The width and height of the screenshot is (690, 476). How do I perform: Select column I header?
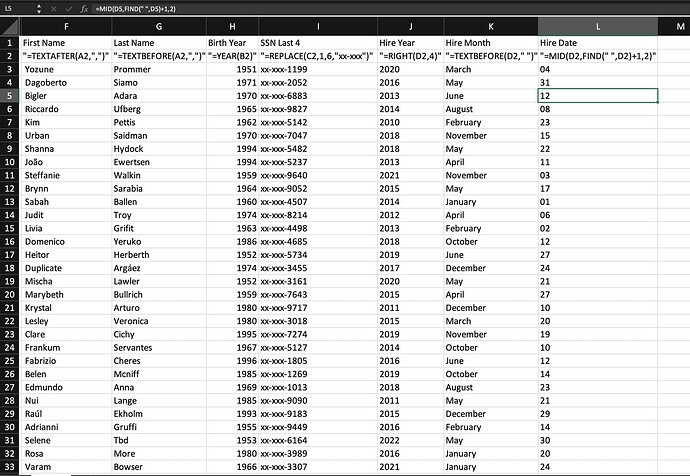318,27
